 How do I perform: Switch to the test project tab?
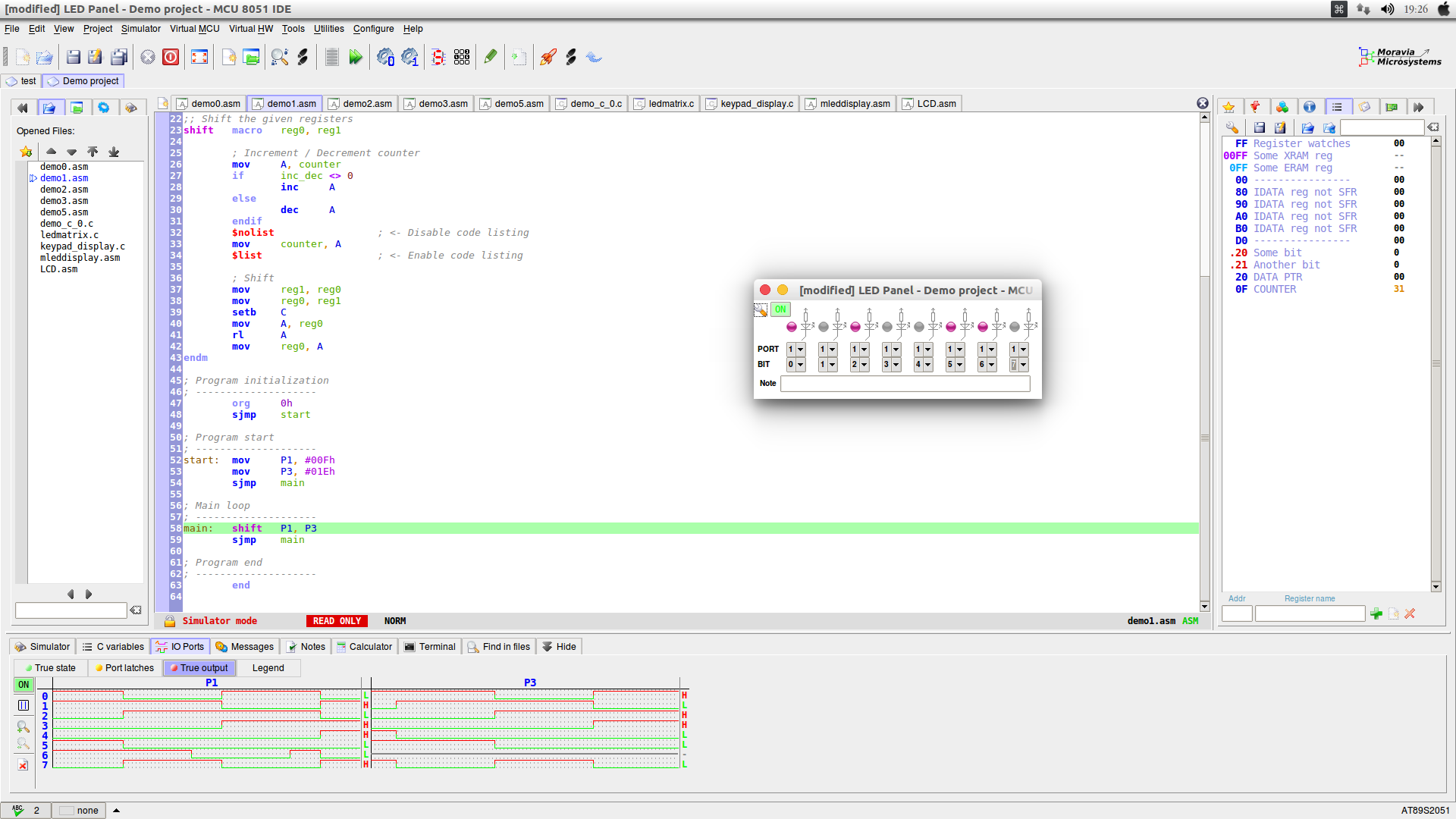coord(21,81)
